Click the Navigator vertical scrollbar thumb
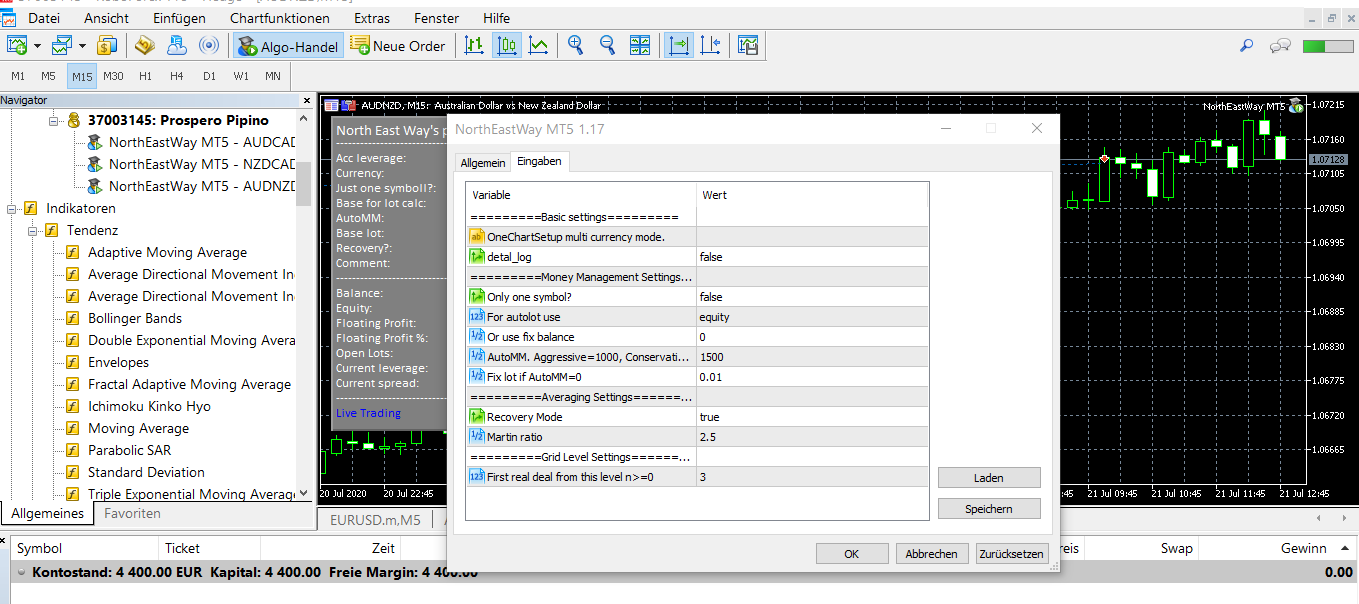This screenshot has width=1359, height=604. coord(304,184)
